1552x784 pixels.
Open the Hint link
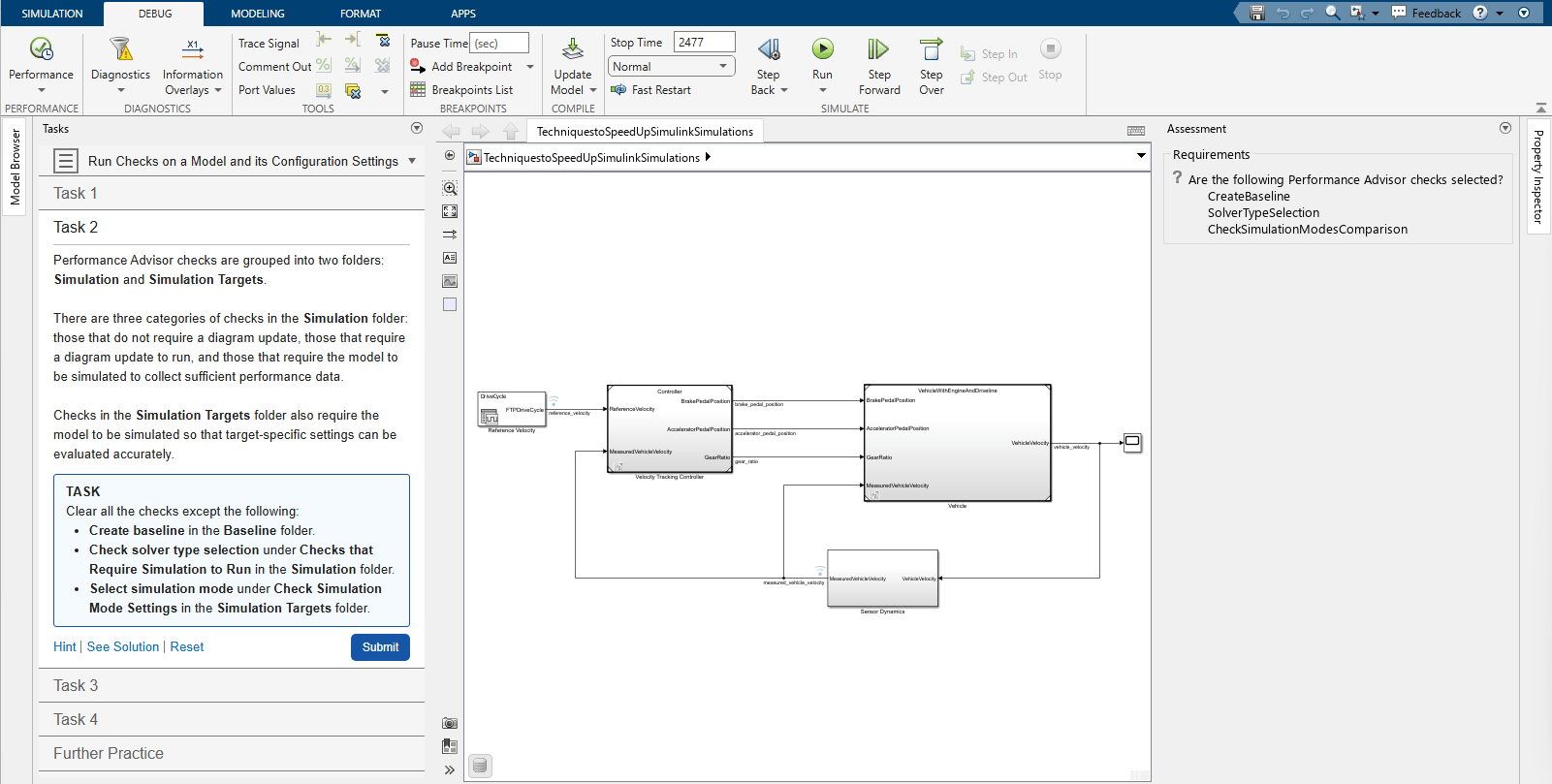point(64,647)
